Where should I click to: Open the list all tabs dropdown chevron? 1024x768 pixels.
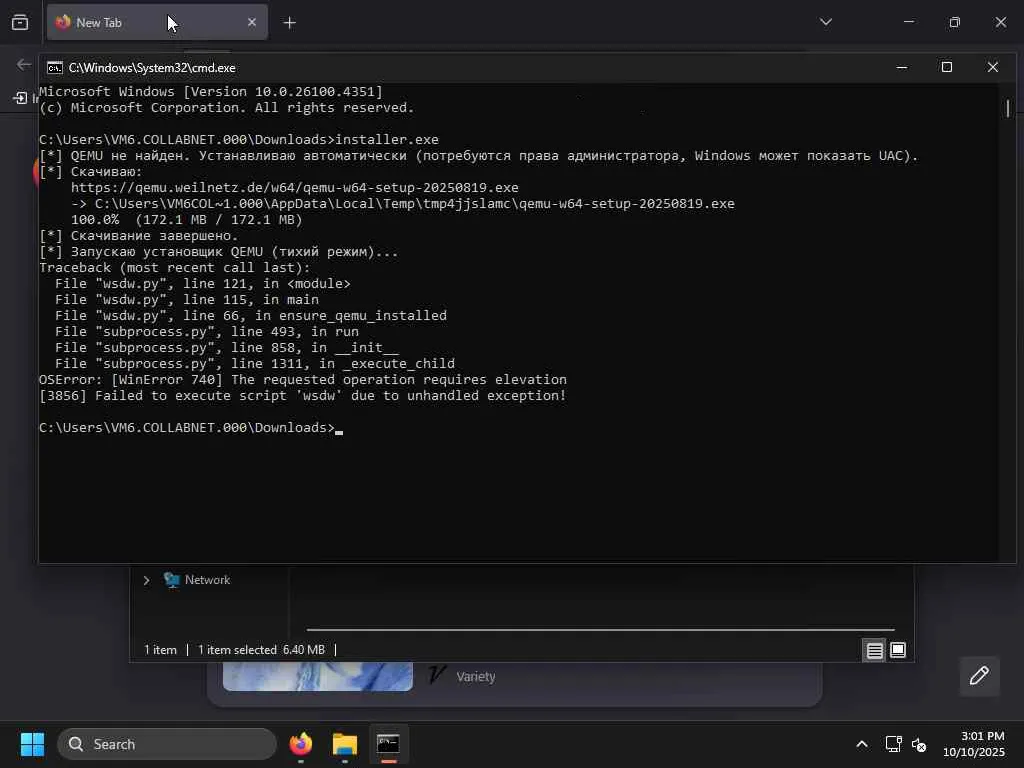825,22
